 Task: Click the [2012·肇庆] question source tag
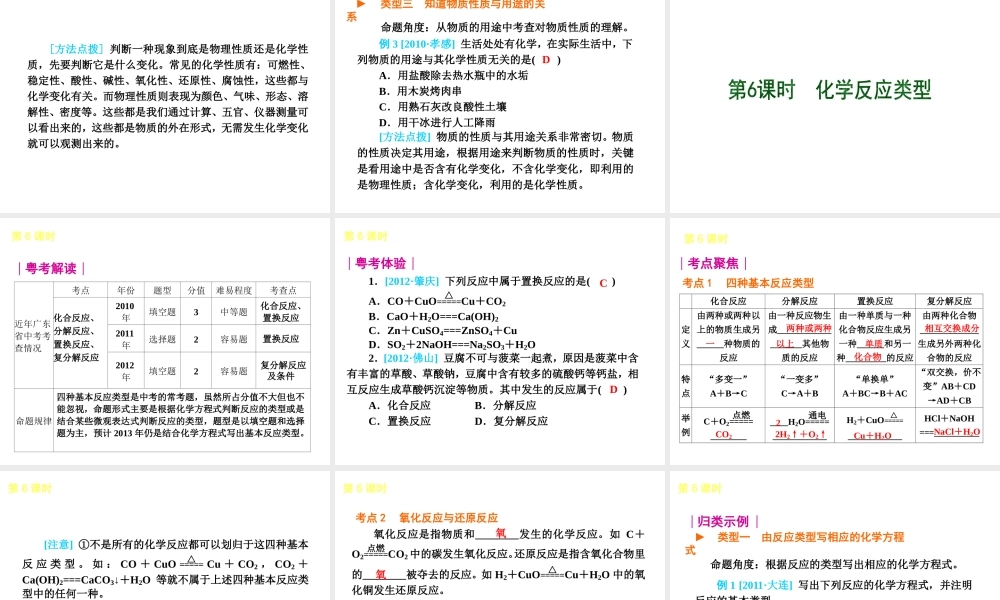point(412,281)
